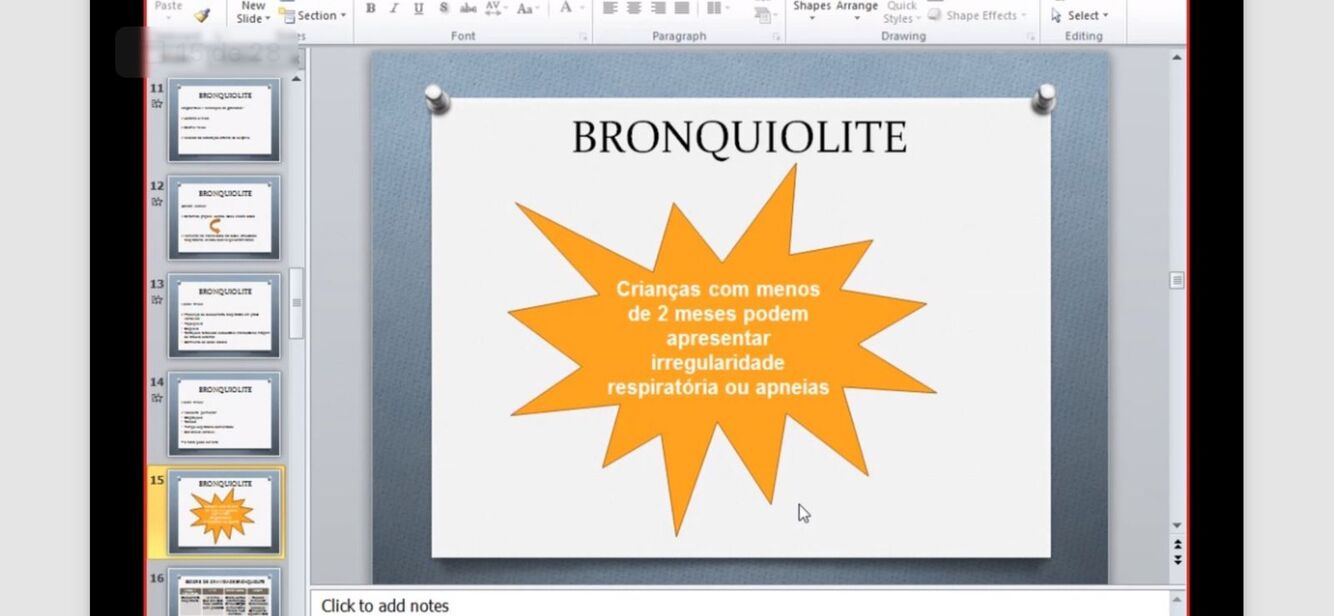Open the Select dropdown in Editing
The image size is (1334, 616).
click(x=1080, y=15)
